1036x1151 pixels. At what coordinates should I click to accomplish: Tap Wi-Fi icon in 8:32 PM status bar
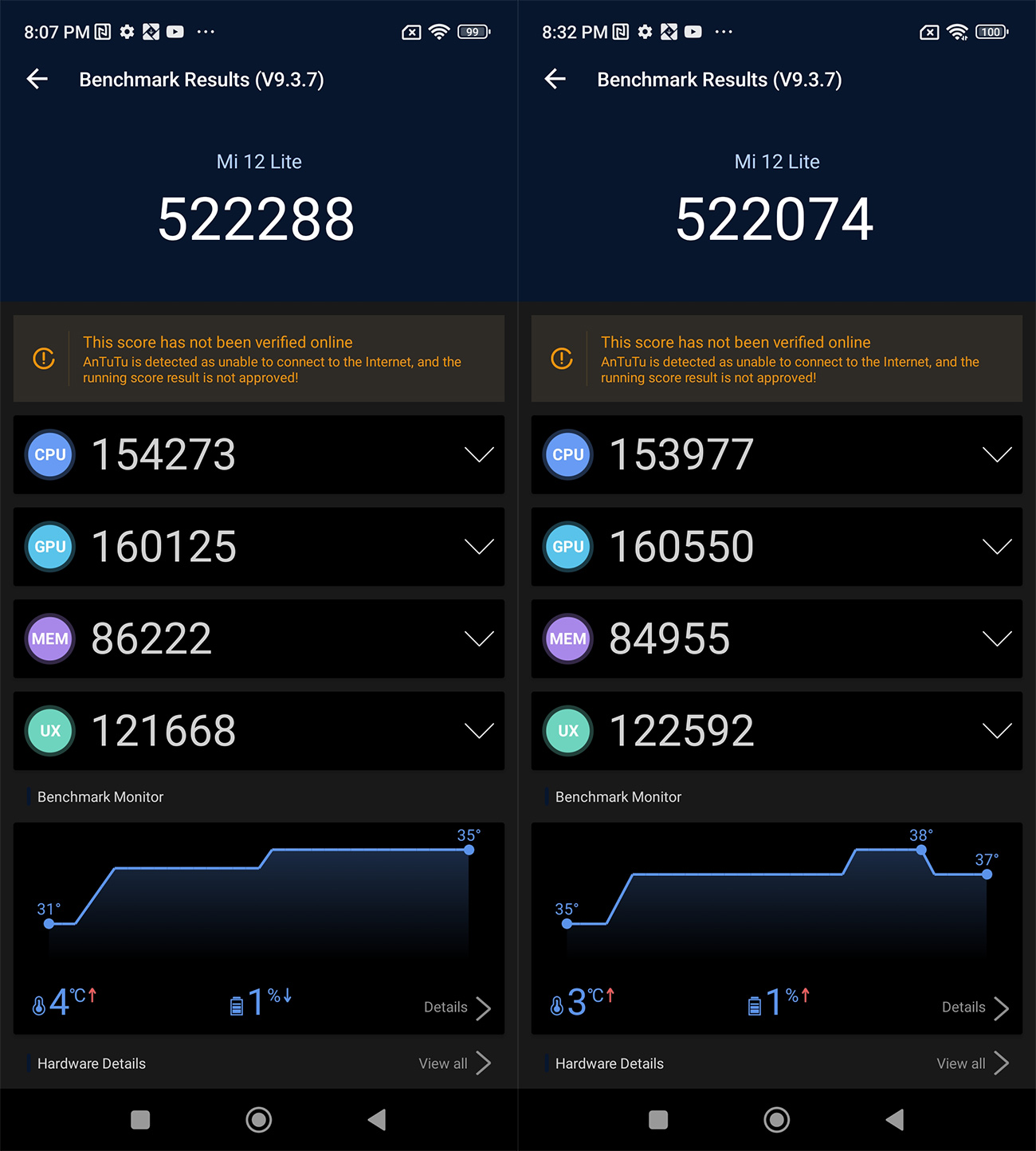point(957,32)
